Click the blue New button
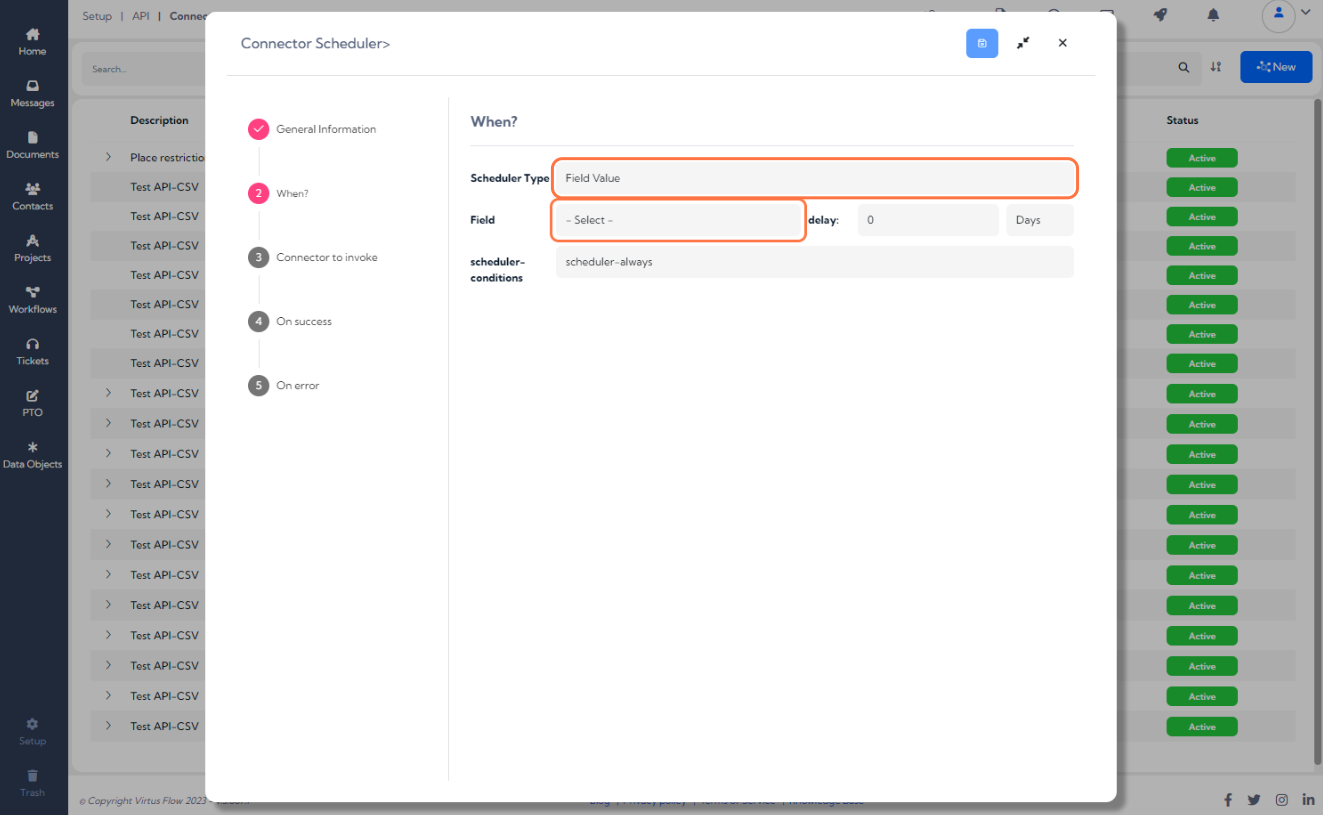This screenshot has height=815, width=1323. click(1275, 66)
